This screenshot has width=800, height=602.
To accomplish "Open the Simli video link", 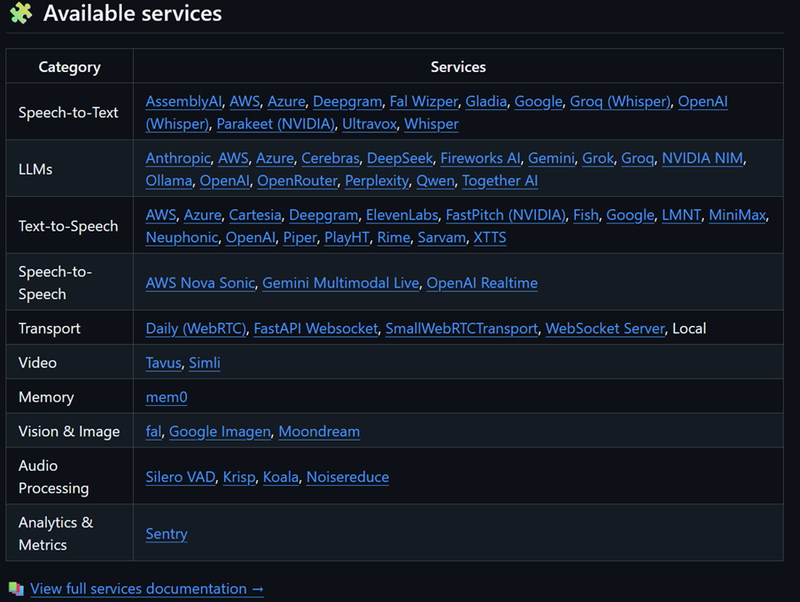I will pos(205,363).
